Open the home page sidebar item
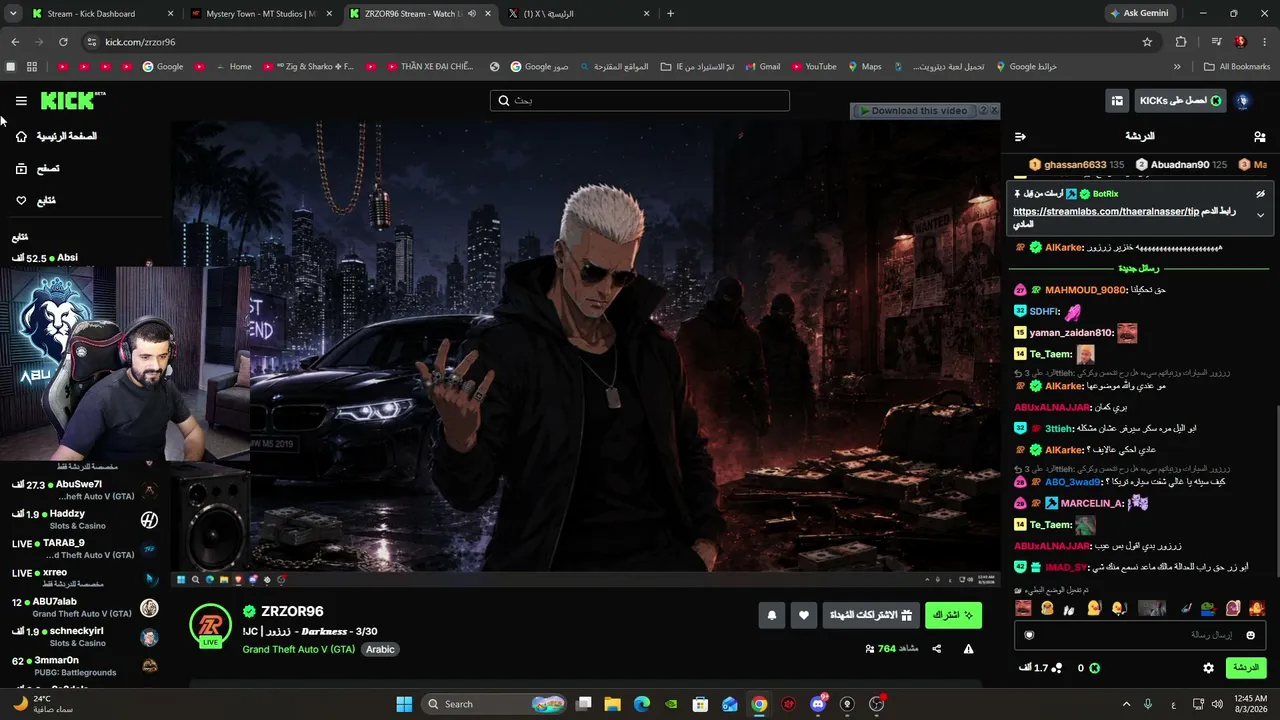 pyautogui.click(x=57, y=136)
